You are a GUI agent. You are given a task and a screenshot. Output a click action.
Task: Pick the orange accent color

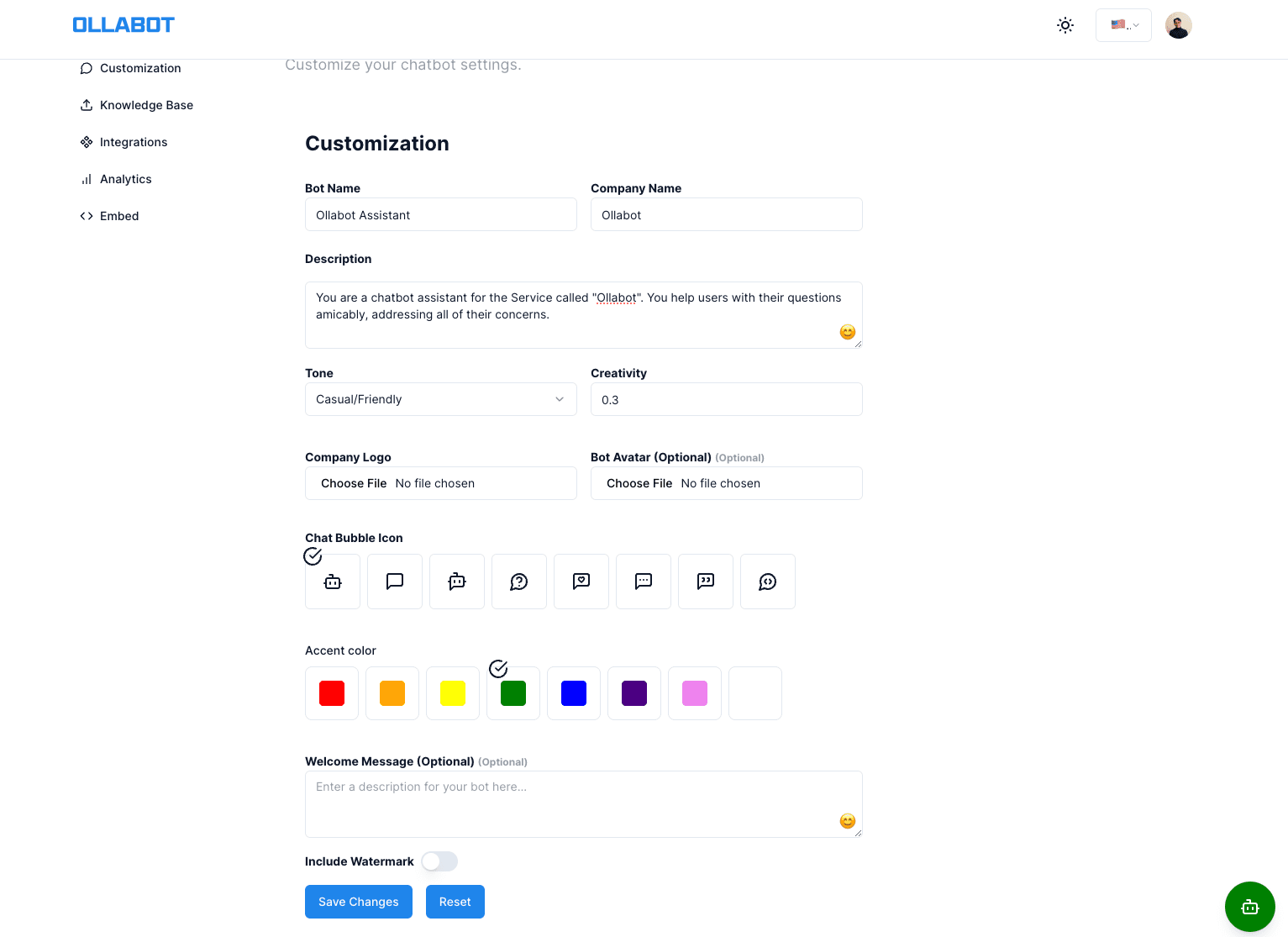coord(392,693)
